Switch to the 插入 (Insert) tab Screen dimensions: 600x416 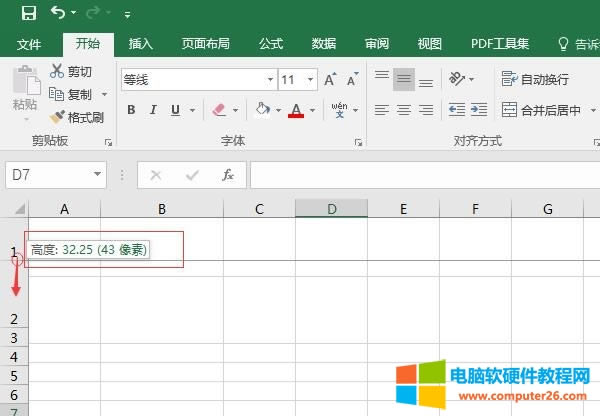(x=141, y=44)
